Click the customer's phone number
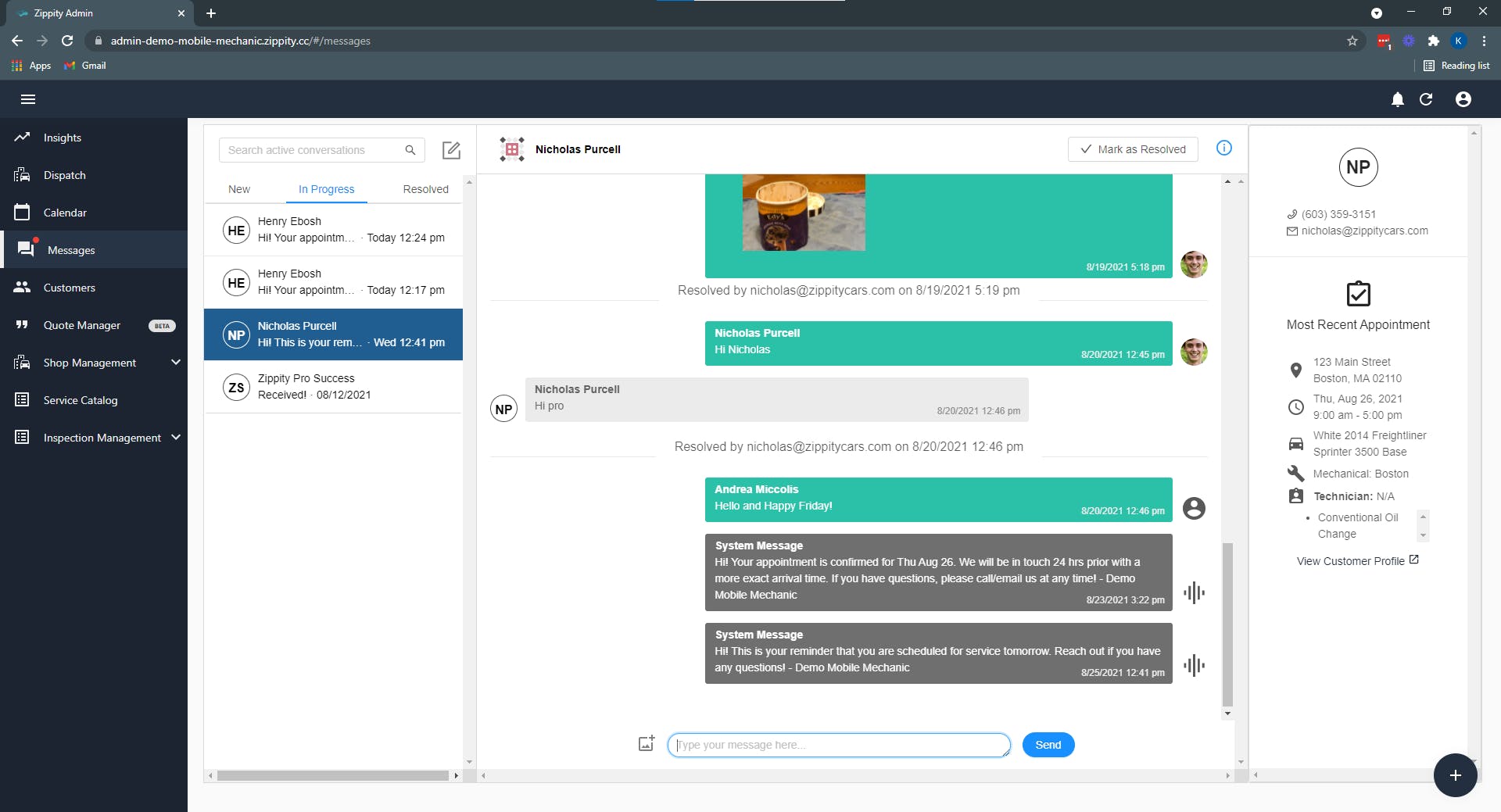 1338,214
